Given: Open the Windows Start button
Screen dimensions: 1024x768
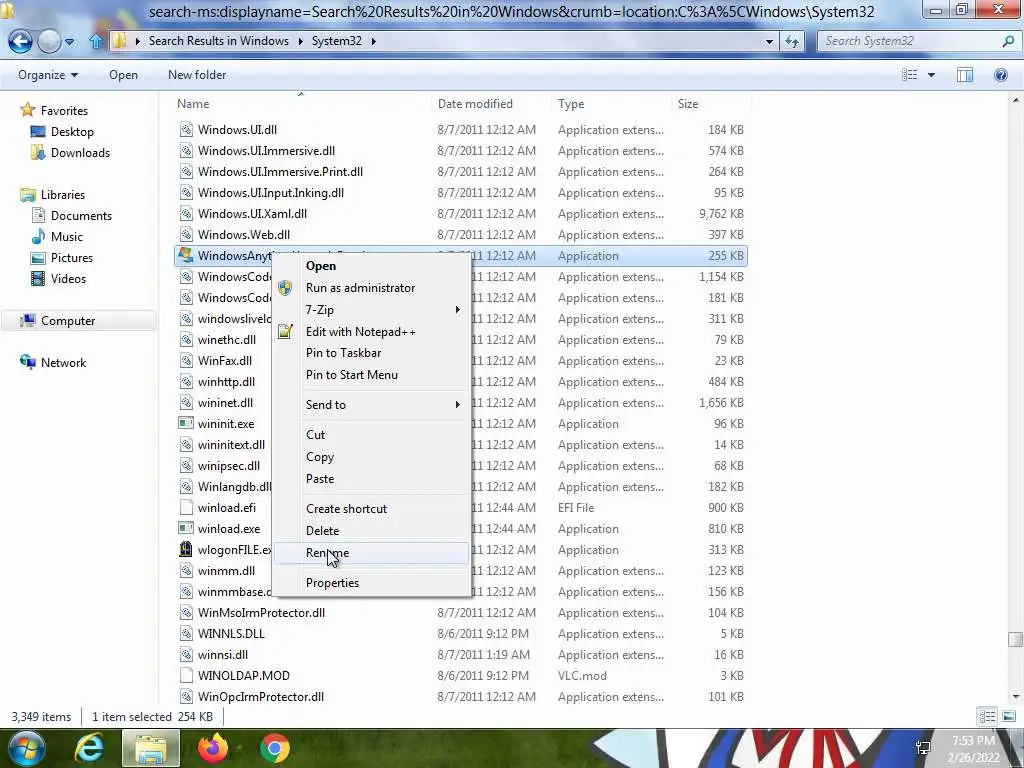Looking at the screenshot, I should coord(26,748).
